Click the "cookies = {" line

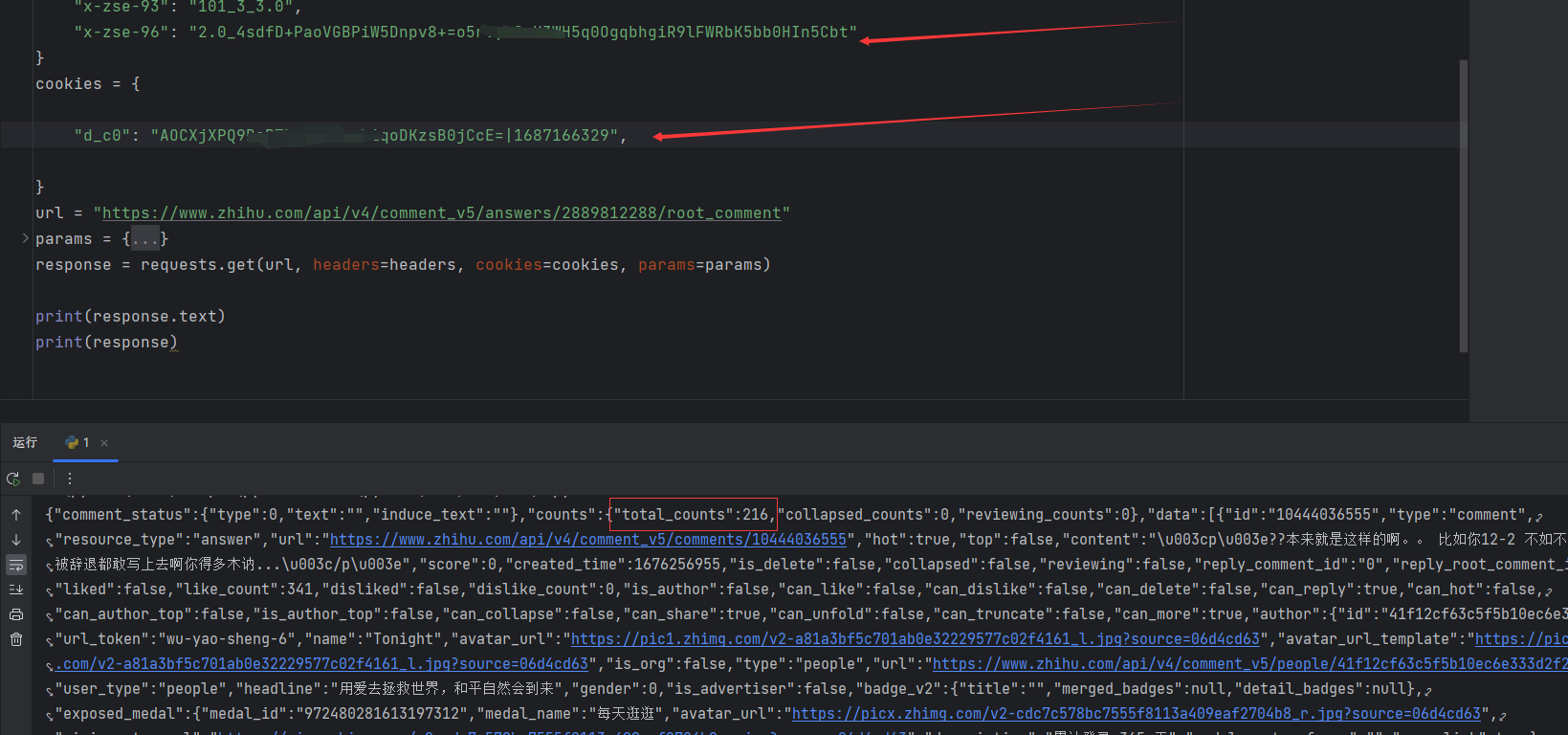[x=88, y=84]
